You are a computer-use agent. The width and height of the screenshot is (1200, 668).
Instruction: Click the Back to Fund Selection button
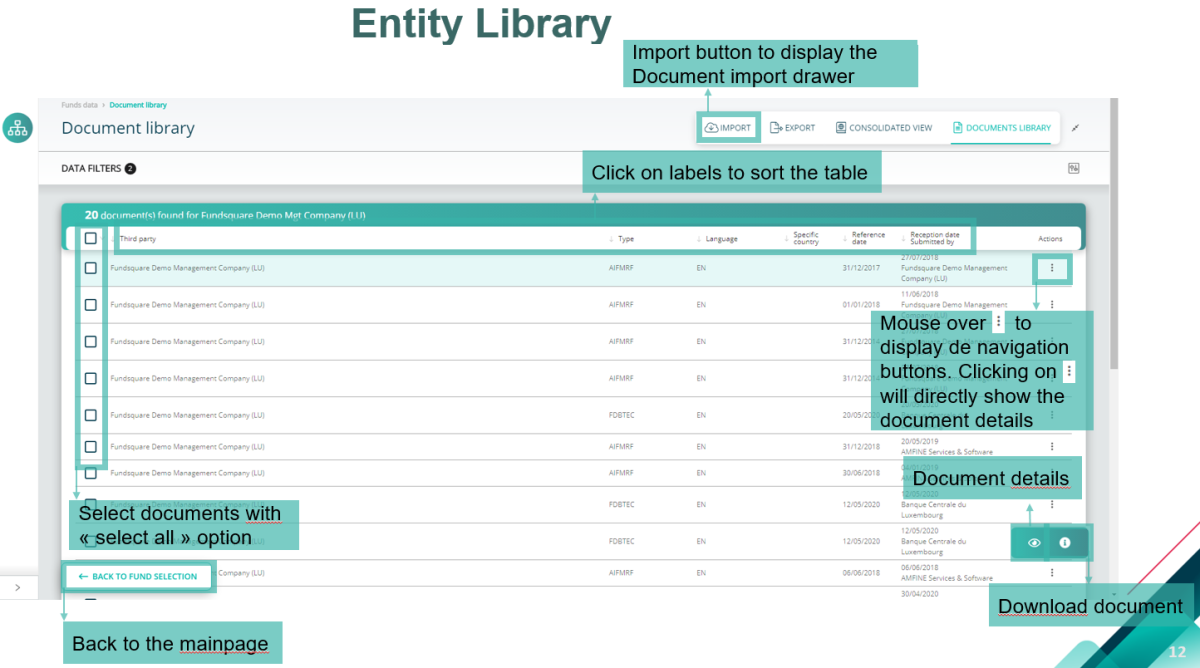pos(138,576)
